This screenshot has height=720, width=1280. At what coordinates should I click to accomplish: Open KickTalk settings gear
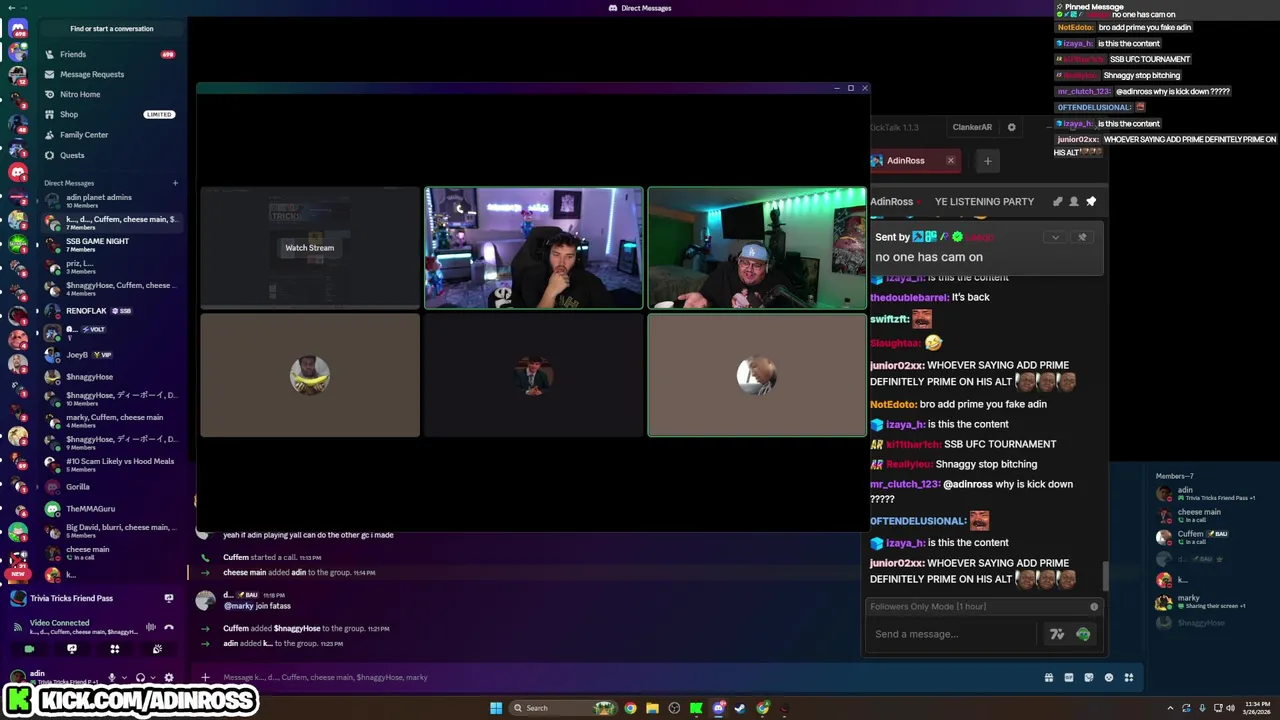[1011, 127]
